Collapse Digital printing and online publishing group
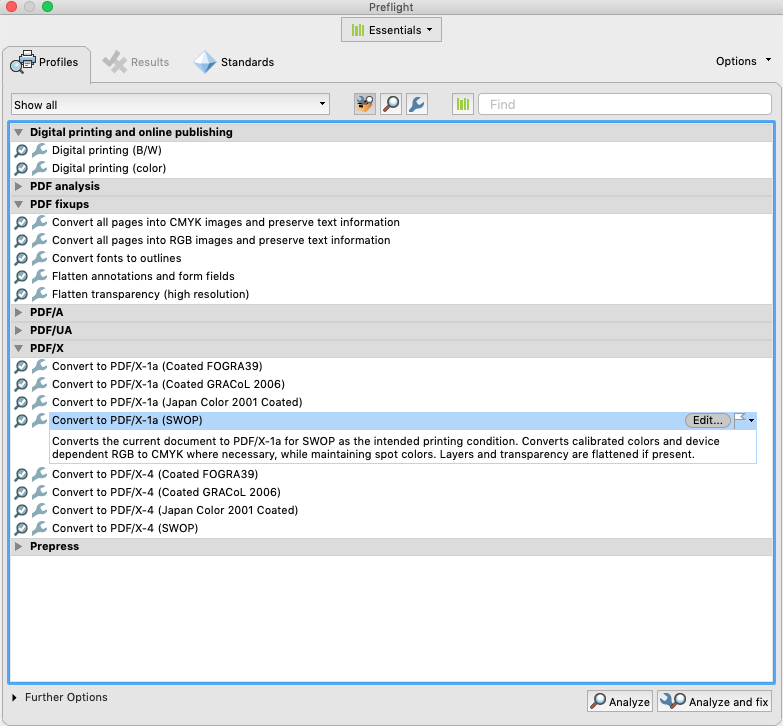The width and height of the screenshot is (783, 726). coord(18,132)
